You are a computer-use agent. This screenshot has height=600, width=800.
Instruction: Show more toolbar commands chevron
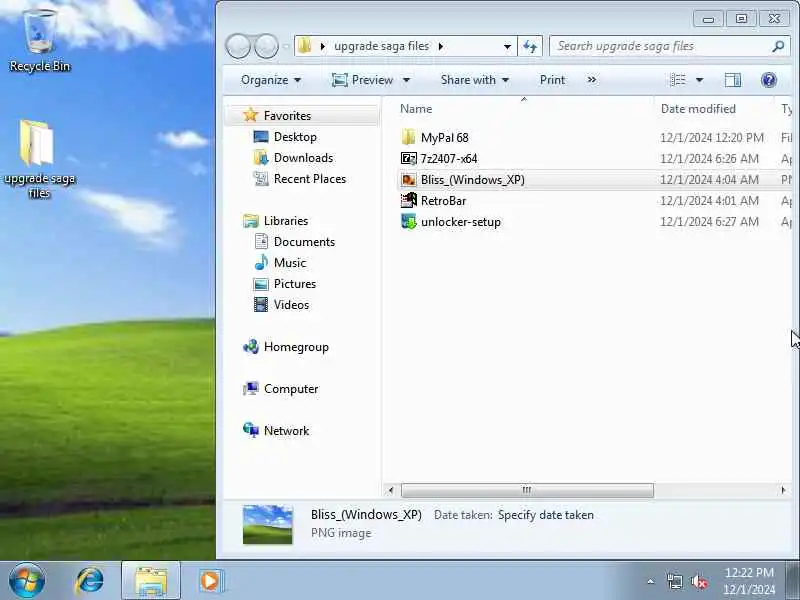pyautogui.click(x=591, y=80)
